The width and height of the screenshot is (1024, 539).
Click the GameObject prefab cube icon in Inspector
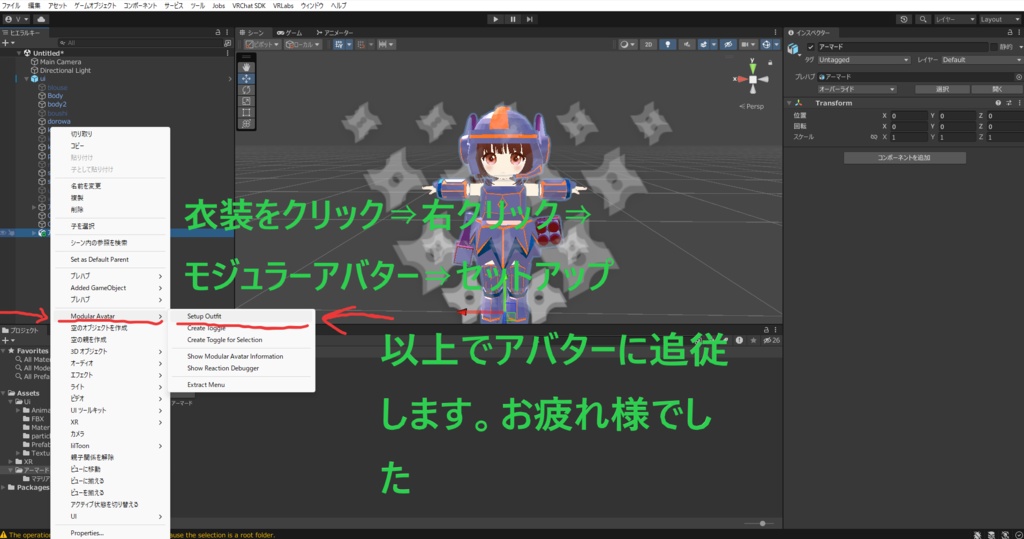793,48
